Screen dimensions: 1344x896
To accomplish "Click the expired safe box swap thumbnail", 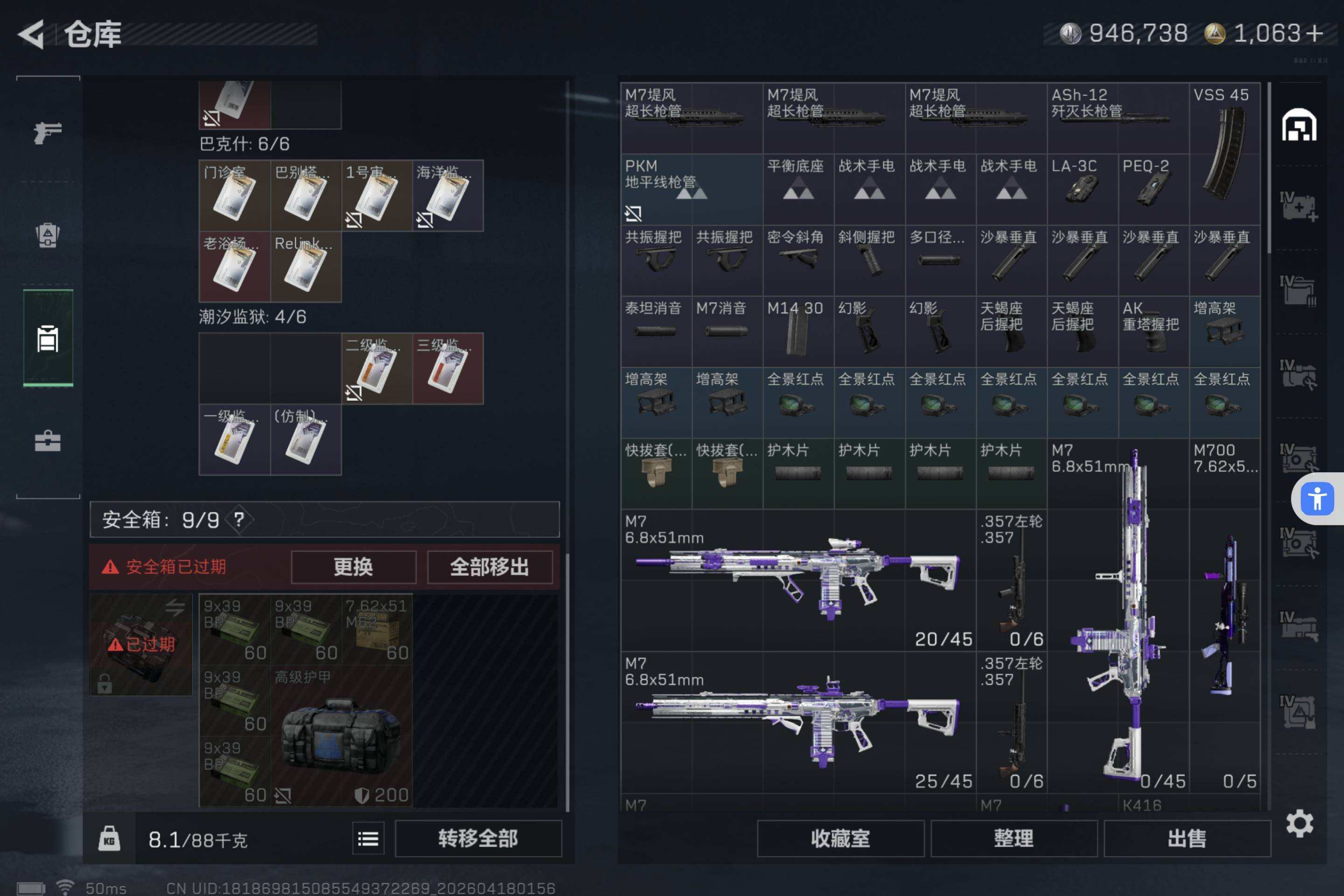I will point(140,644).
